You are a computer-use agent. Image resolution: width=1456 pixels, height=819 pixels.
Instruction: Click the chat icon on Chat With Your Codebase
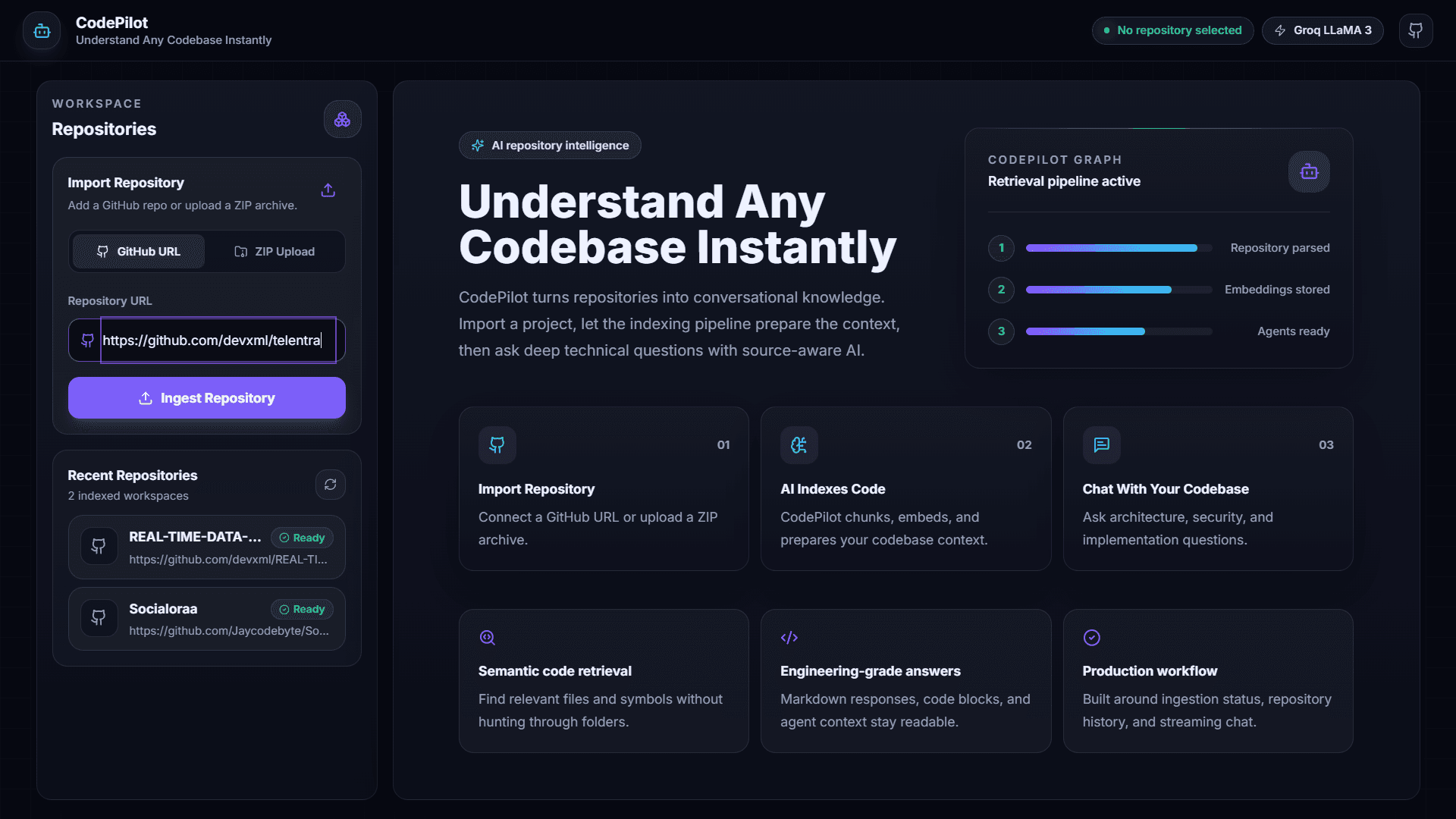1101,445
